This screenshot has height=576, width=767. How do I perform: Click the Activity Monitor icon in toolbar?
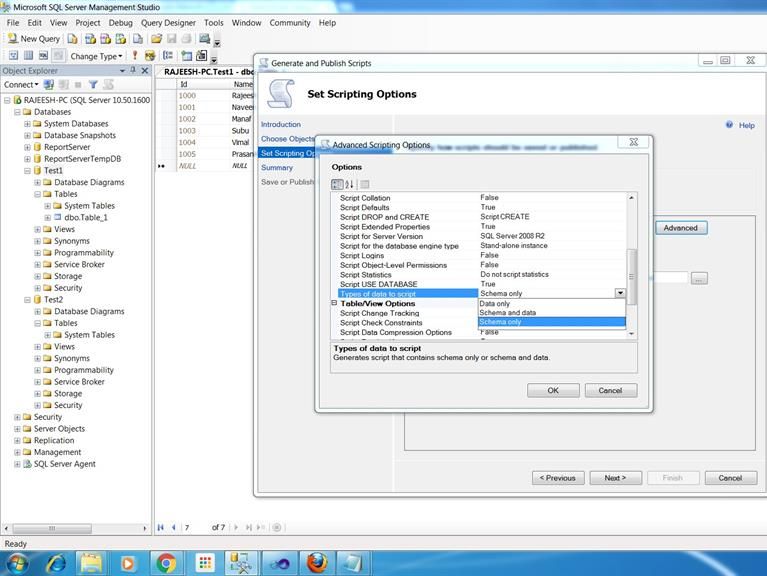pyautogui.click(x=204, y=39)
